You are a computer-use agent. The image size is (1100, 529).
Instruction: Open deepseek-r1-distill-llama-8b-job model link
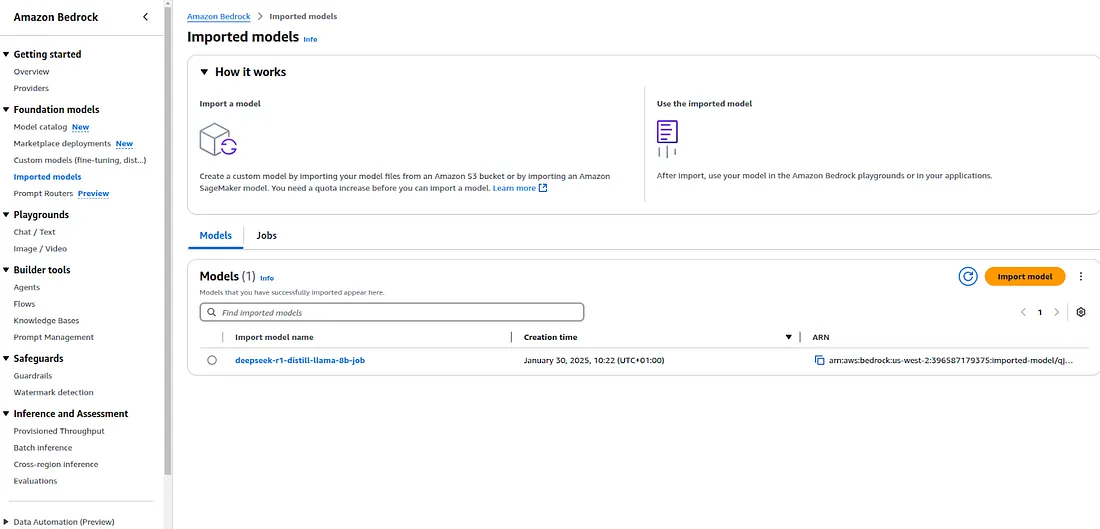[300, 361]
